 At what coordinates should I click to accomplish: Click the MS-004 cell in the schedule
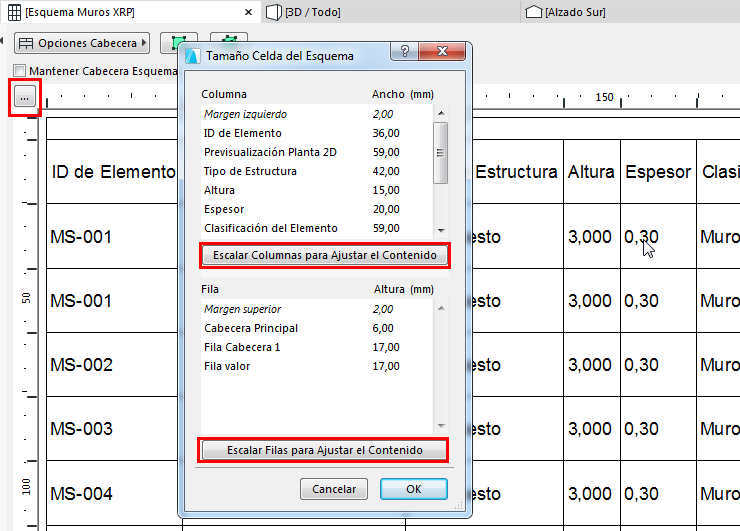pos(113,493)
